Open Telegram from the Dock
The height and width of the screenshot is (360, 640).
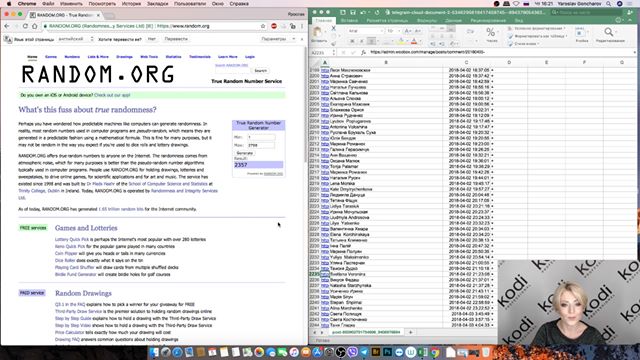click(x=364, y=352)
